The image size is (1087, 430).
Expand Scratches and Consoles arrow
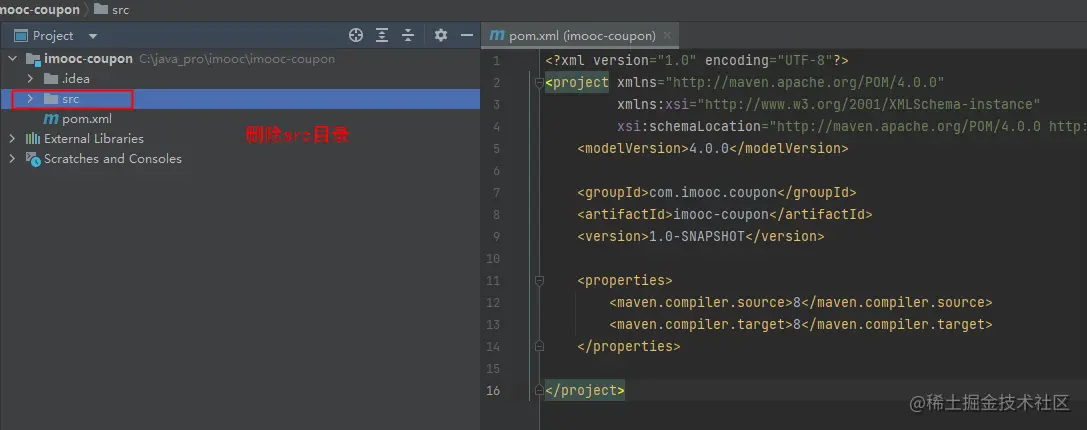[12, 159]
